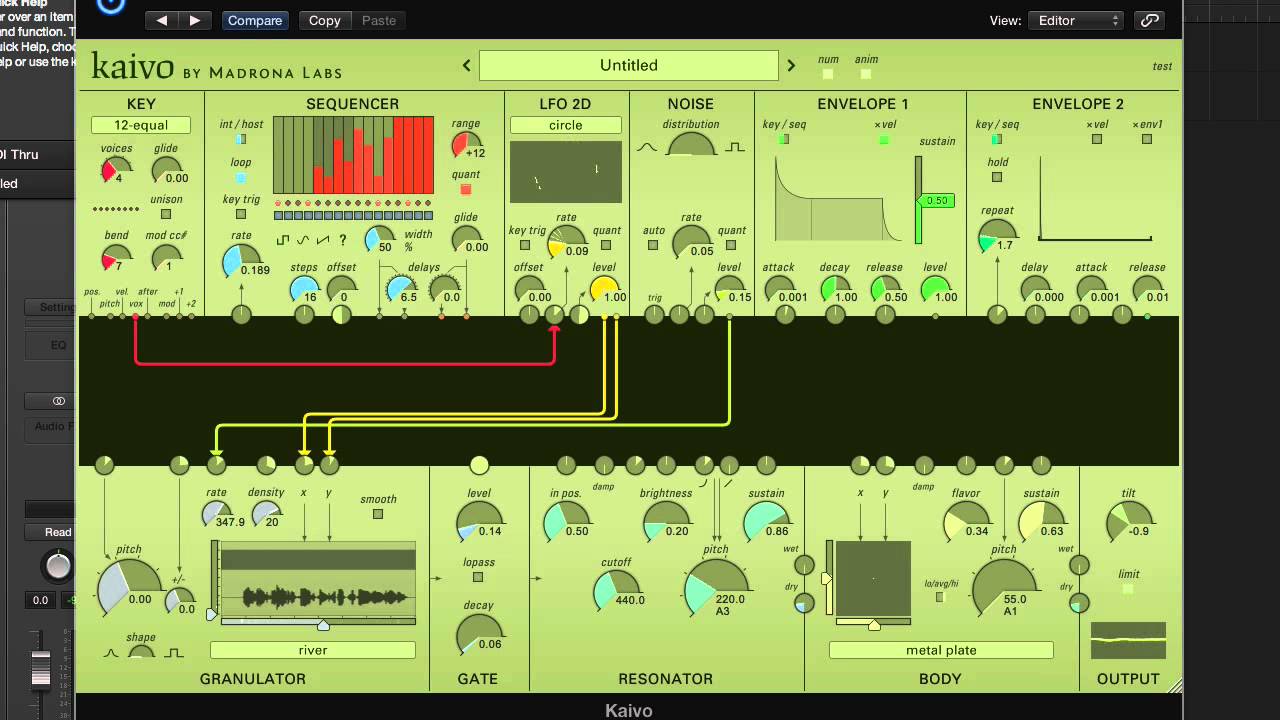
Task: Open the 12-equal tuning scale menu
Action: pyautogui.click(x=141, y=125)
